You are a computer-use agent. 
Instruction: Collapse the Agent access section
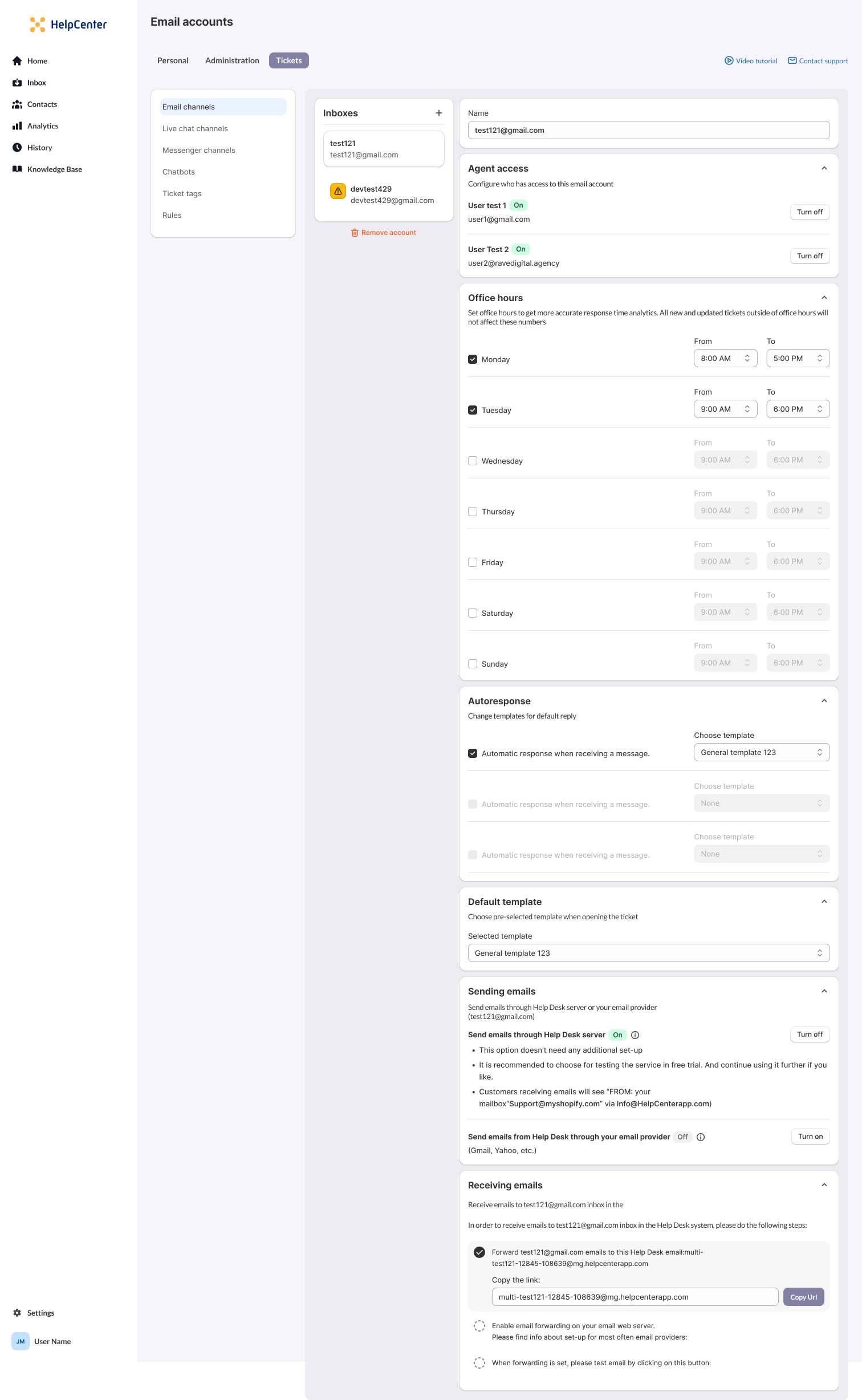pos(824,168)
